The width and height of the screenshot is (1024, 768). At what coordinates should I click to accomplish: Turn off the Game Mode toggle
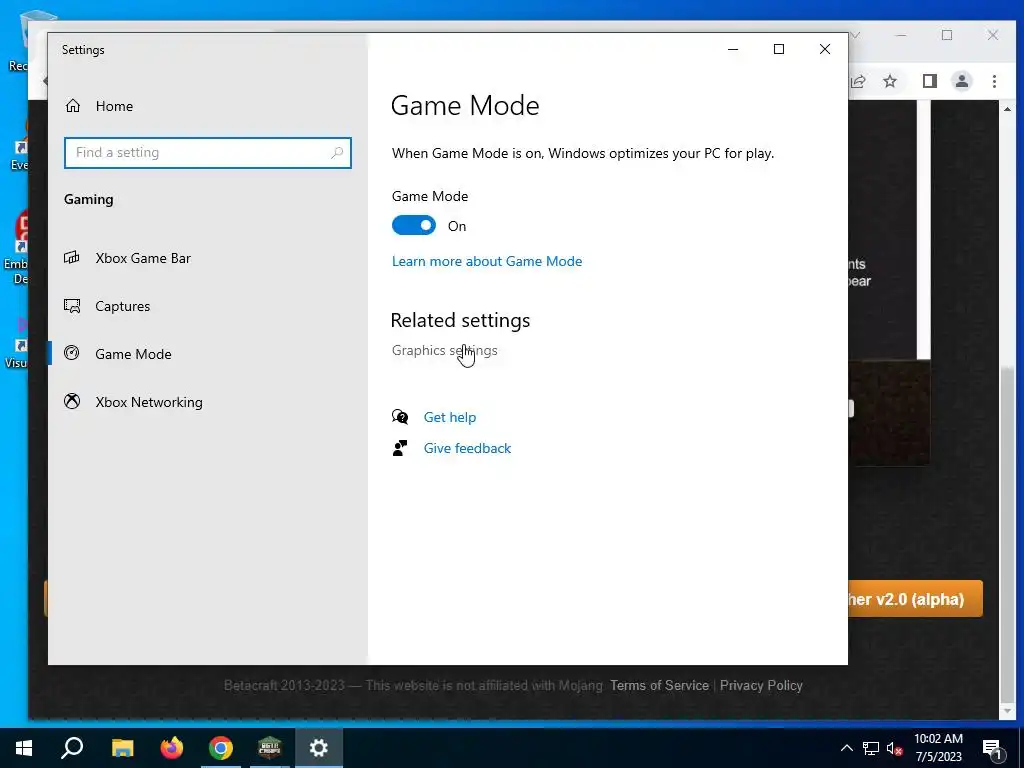click(x=413, y=225)
